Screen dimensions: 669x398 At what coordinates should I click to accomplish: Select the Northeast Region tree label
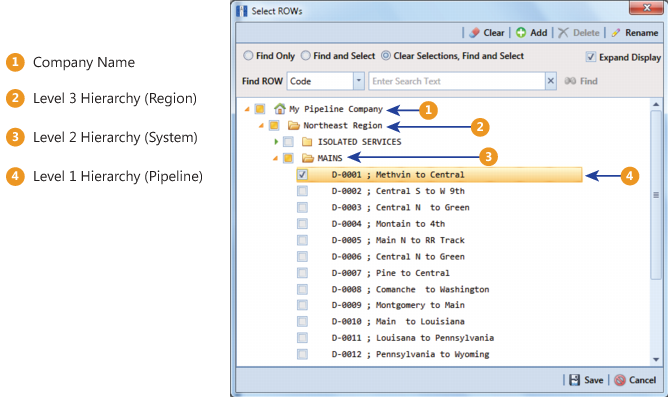tap(343, 125)
